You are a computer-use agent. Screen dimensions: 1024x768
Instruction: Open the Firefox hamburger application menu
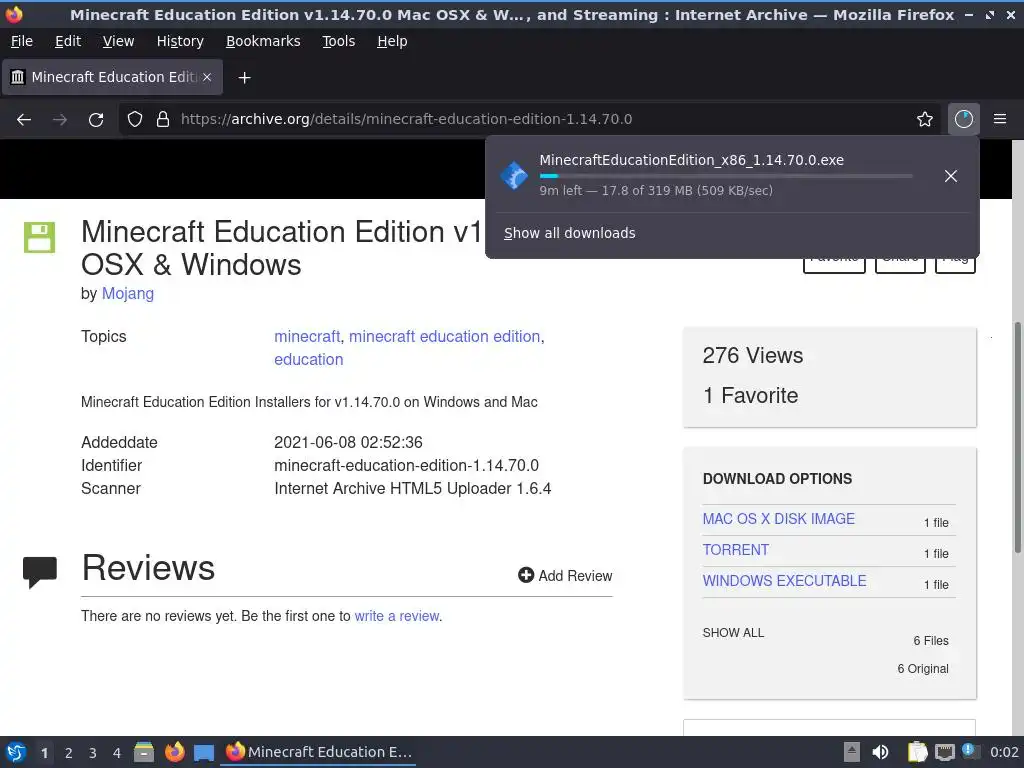click(1000, 119)
